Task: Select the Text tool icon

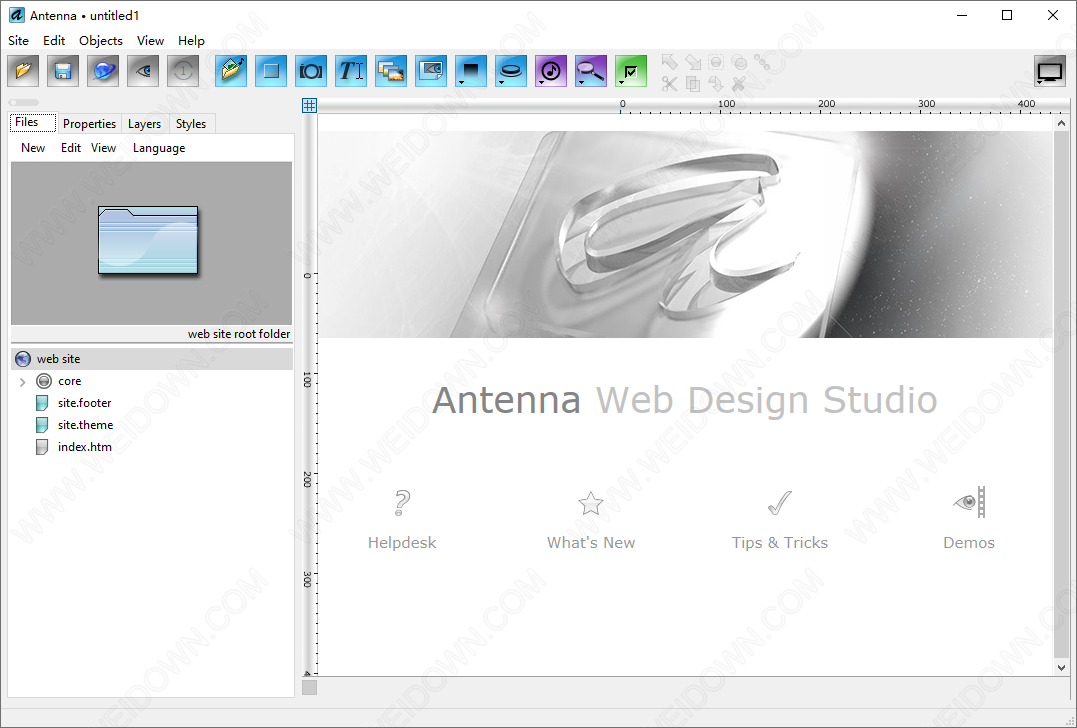Action: coord(351,71)
